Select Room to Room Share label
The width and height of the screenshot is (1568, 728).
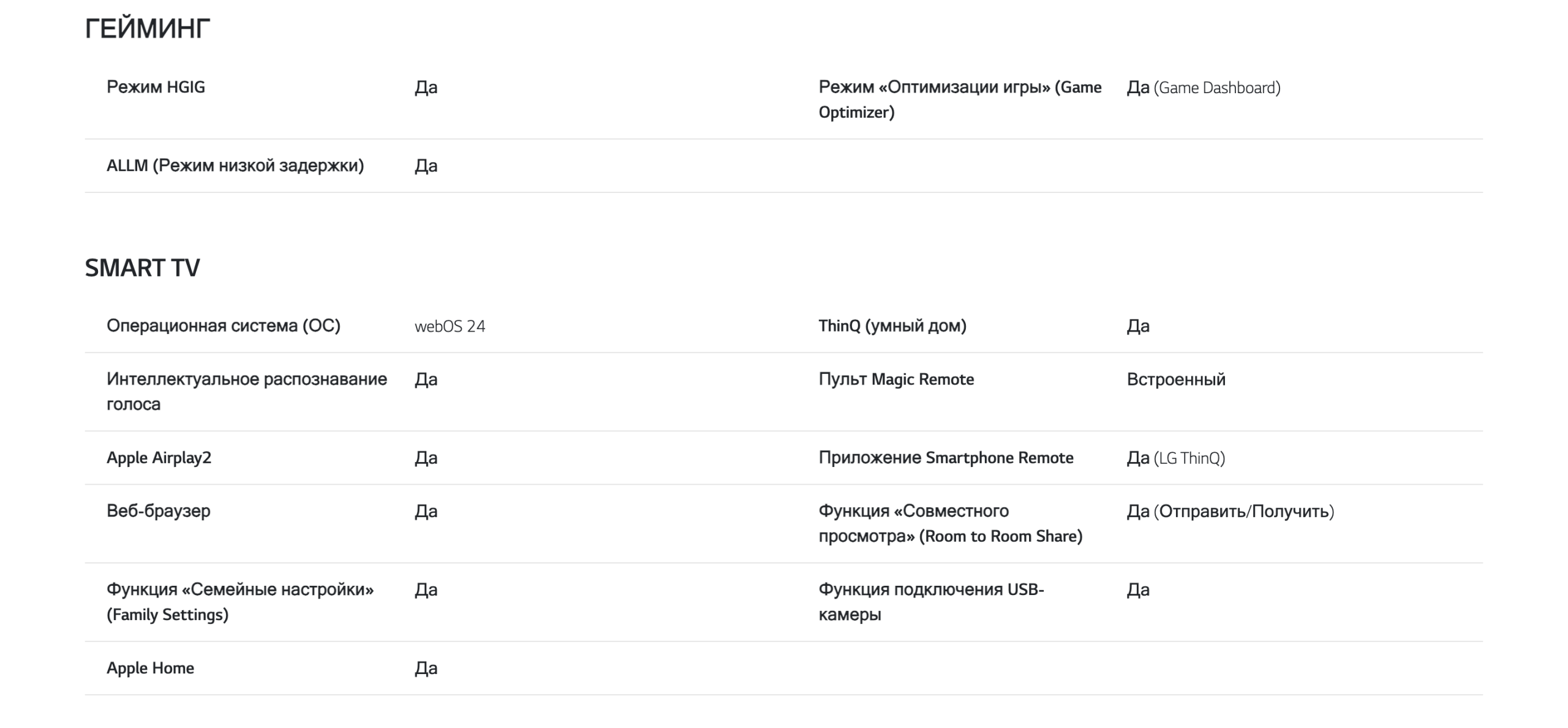pos(951,523)
